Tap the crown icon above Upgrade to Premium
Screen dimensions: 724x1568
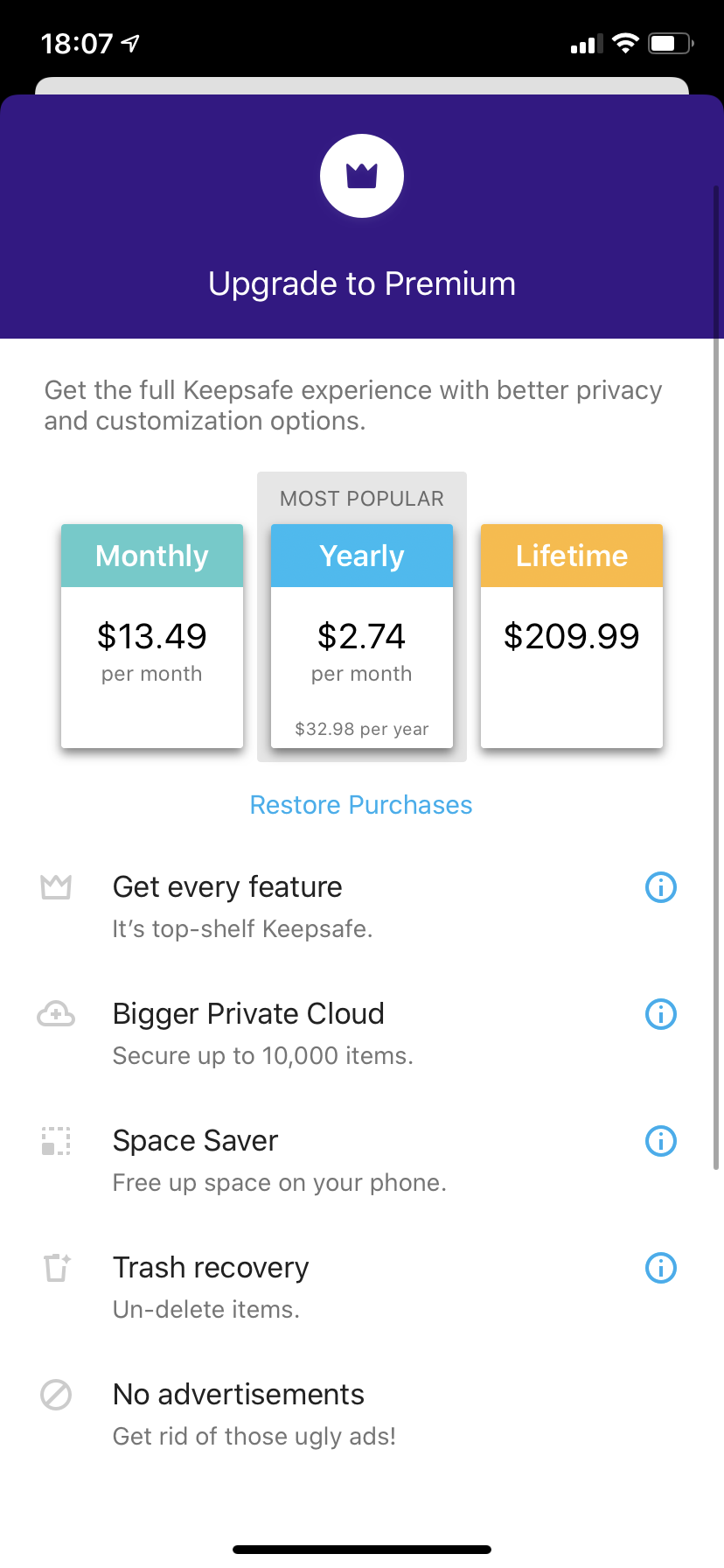361,176
